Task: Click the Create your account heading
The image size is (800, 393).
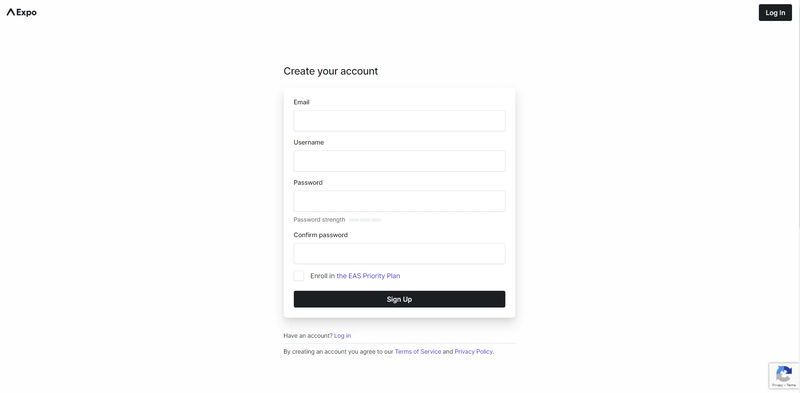Action: click(x=331, y=71)
